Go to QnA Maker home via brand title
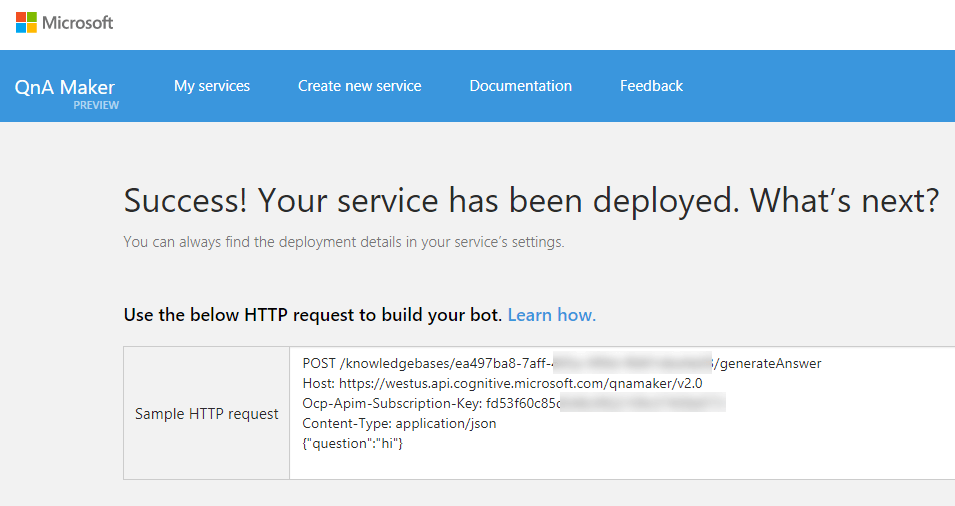This screenshot has height=506, width=955. tap(64, 87)
